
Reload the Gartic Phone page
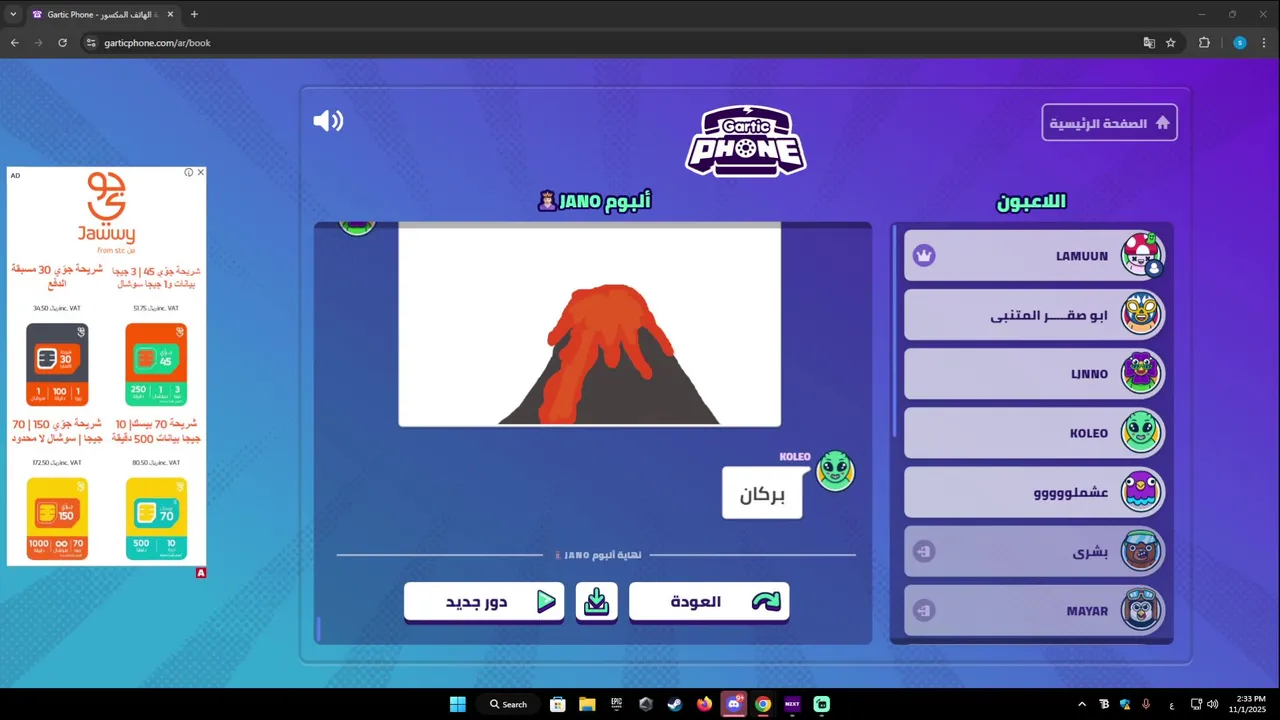click(62, 43)
